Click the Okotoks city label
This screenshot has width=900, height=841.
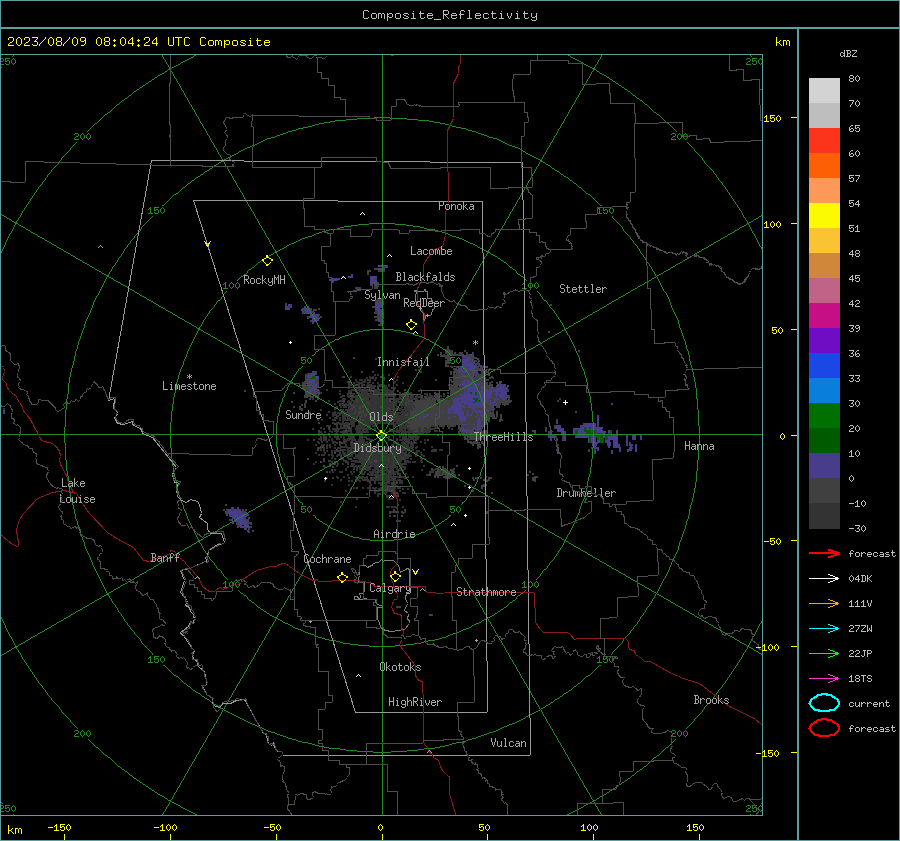400,667
